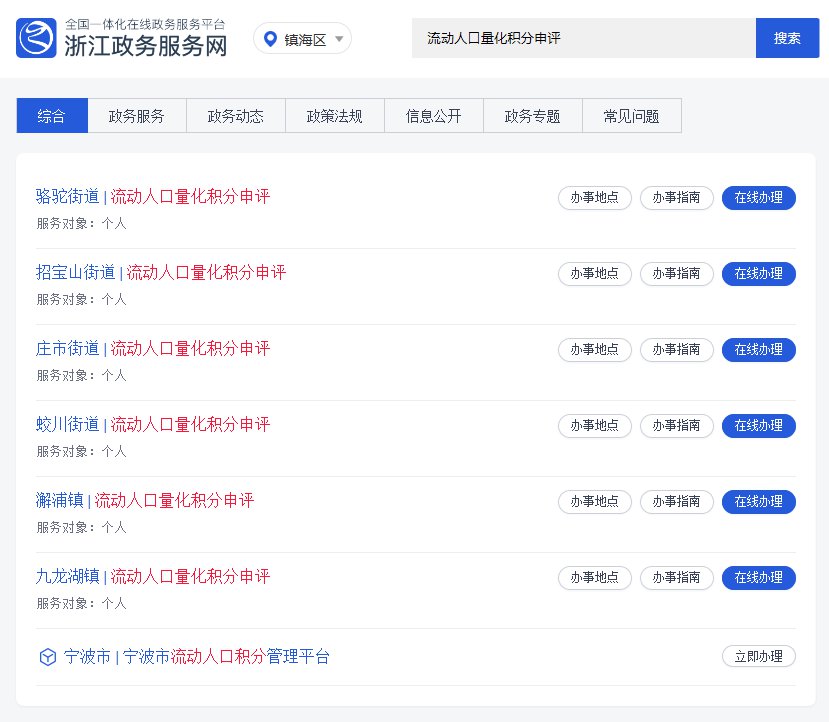Click the search box containing 流动人口量化积分申评
This screenshot has height=722, width=829.
coord(583,38)
